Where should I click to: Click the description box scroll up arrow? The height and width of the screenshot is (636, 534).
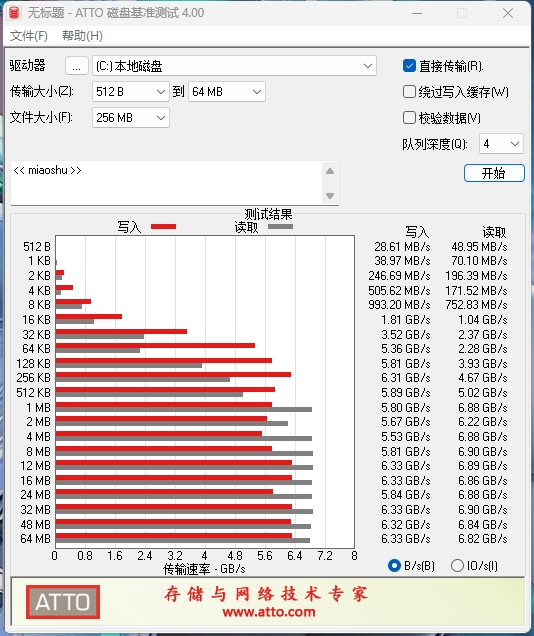coord(330,171)
